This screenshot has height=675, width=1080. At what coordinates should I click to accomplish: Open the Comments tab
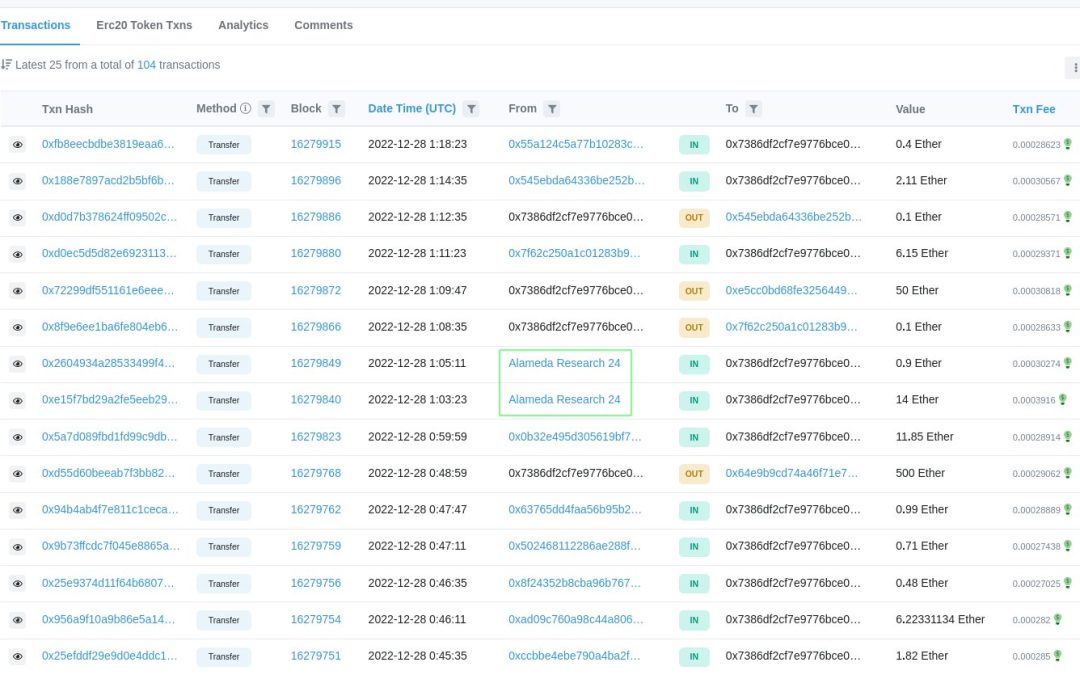click(323, 25)
